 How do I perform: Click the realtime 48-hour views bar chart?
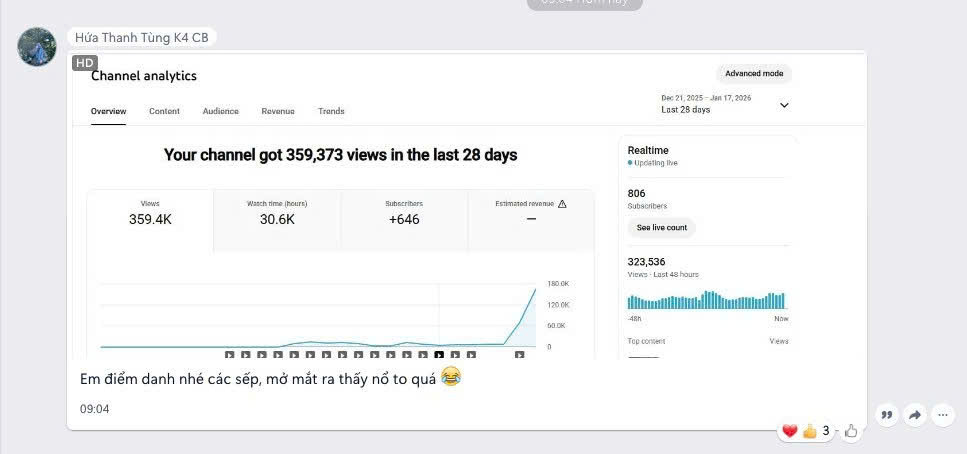(706, 300)
